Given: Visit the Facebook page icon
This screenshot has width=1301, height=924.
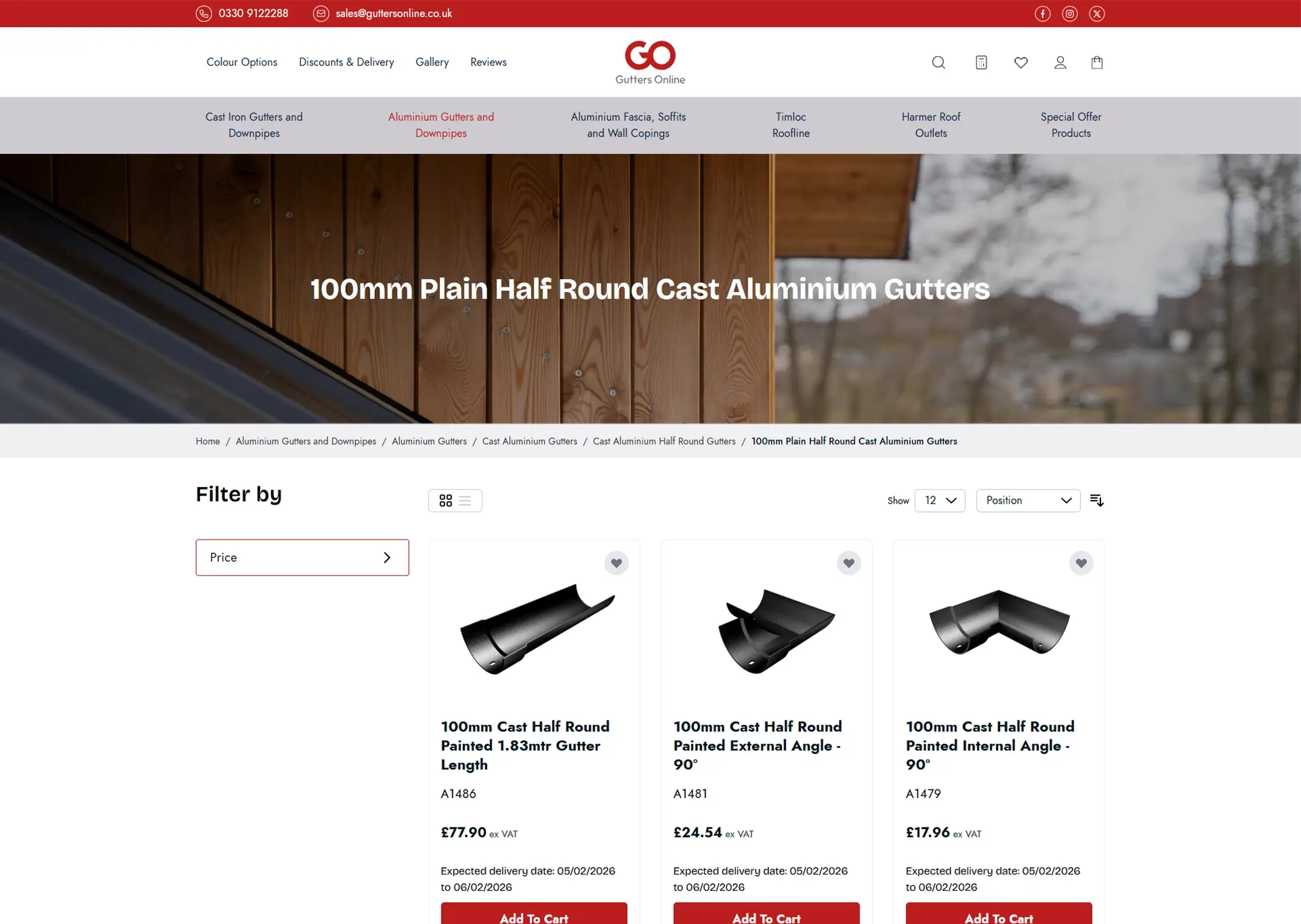Looking at the screenshot, I should point(1042,13).
